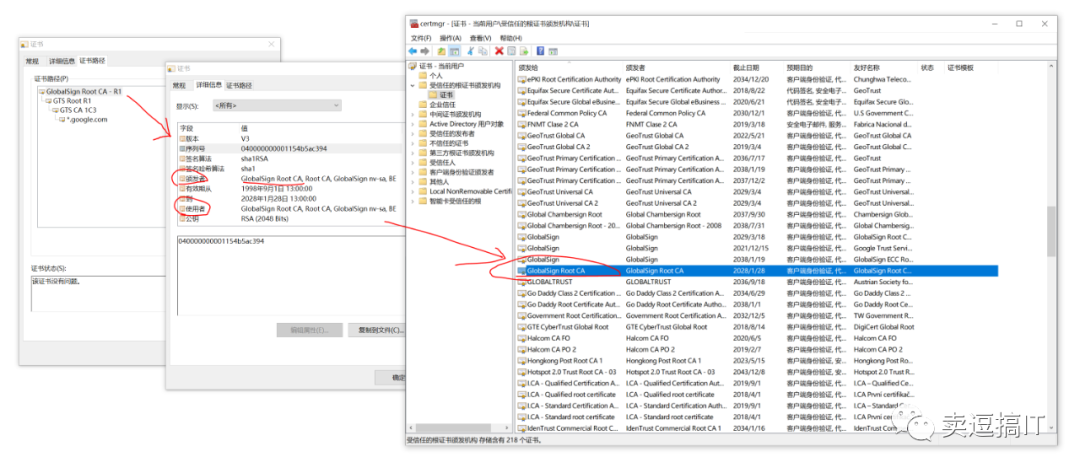This screenshot has height=473, width=1080.
Task: Expand the Local NonRemovable Certificates node
Action: point(413,191)
